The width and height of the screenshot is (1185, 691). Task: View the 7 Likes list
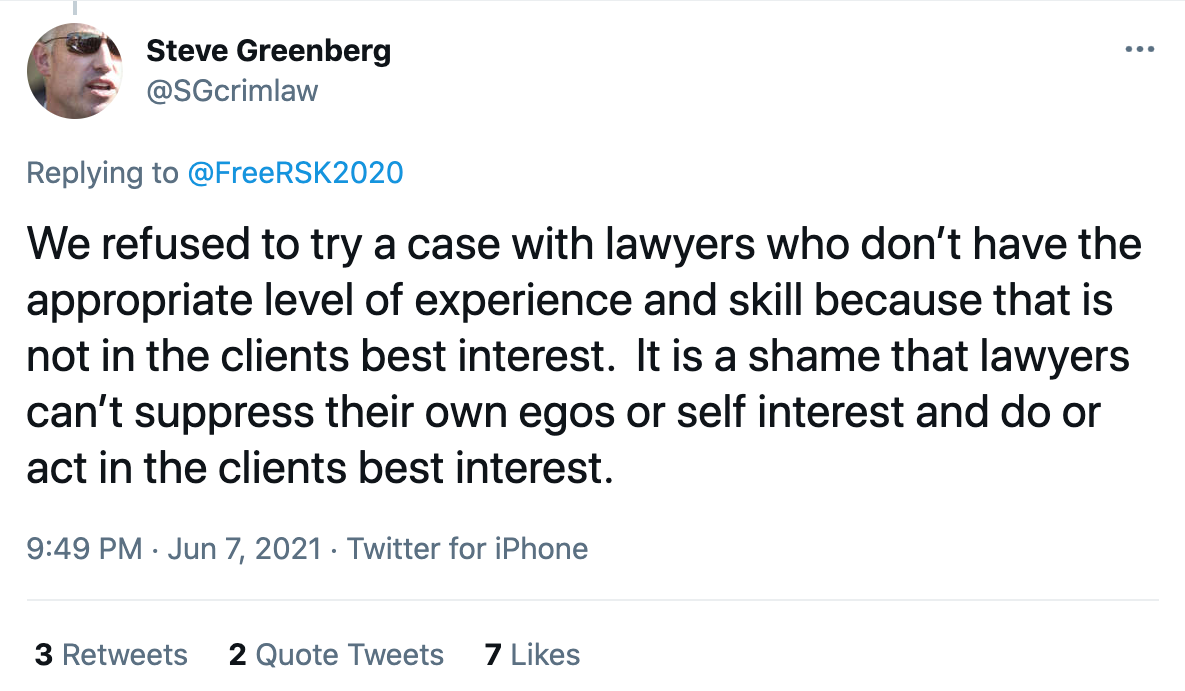coord(532,654)
